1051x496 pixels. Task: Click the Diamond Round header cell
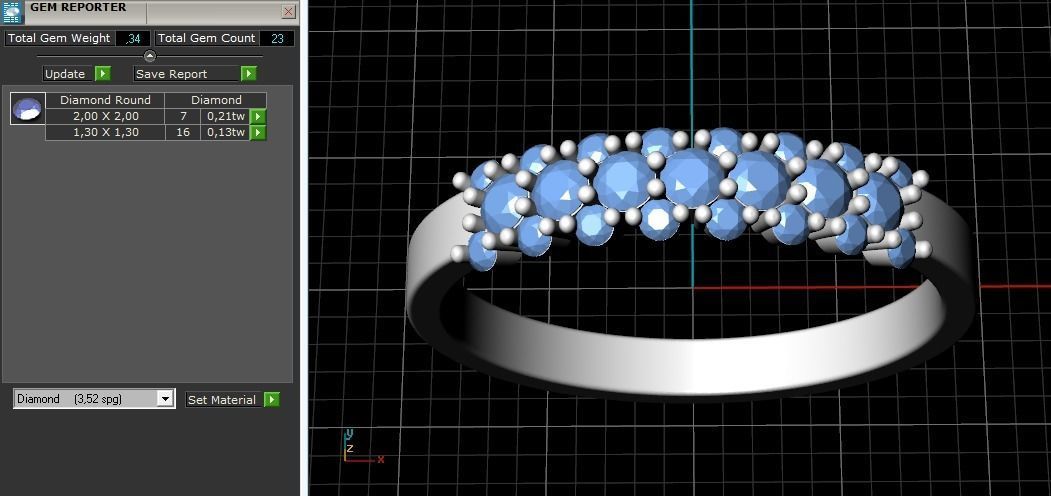[x=105, y=100]
